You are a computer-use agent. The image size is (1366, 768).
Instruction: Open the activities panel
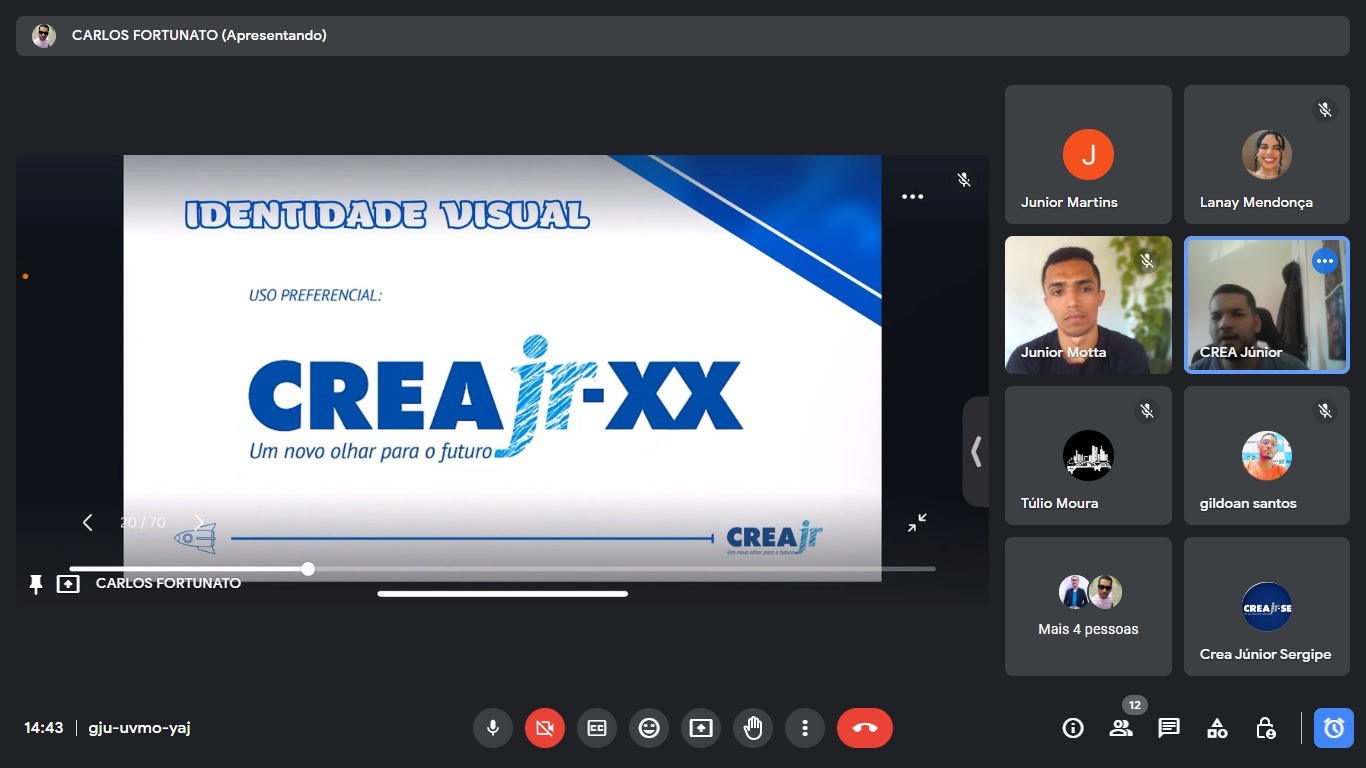(x=1217, y=728)
